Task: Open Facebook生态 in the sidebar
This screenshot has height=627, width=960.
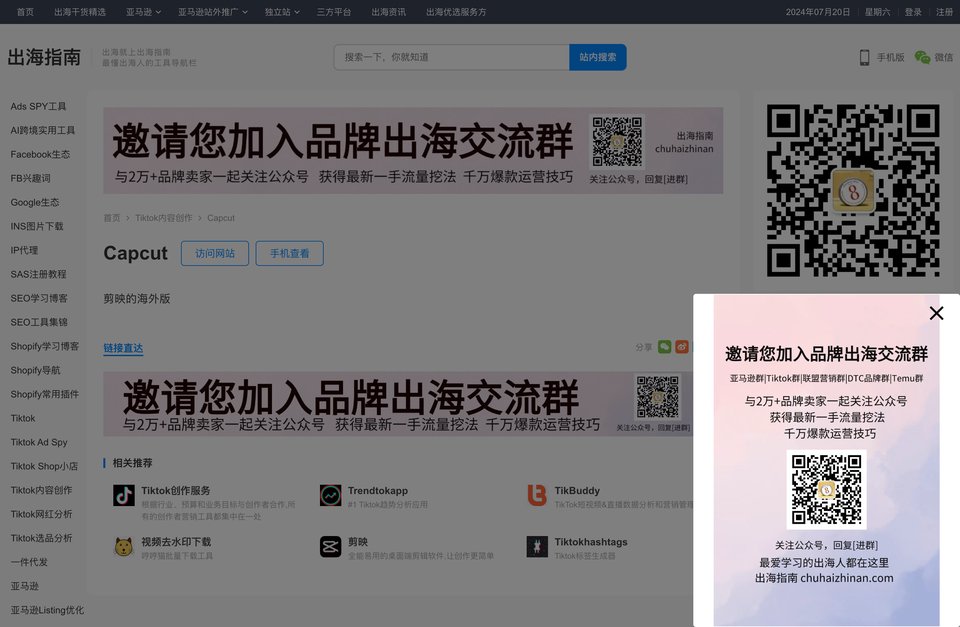Action: point(40,154)
